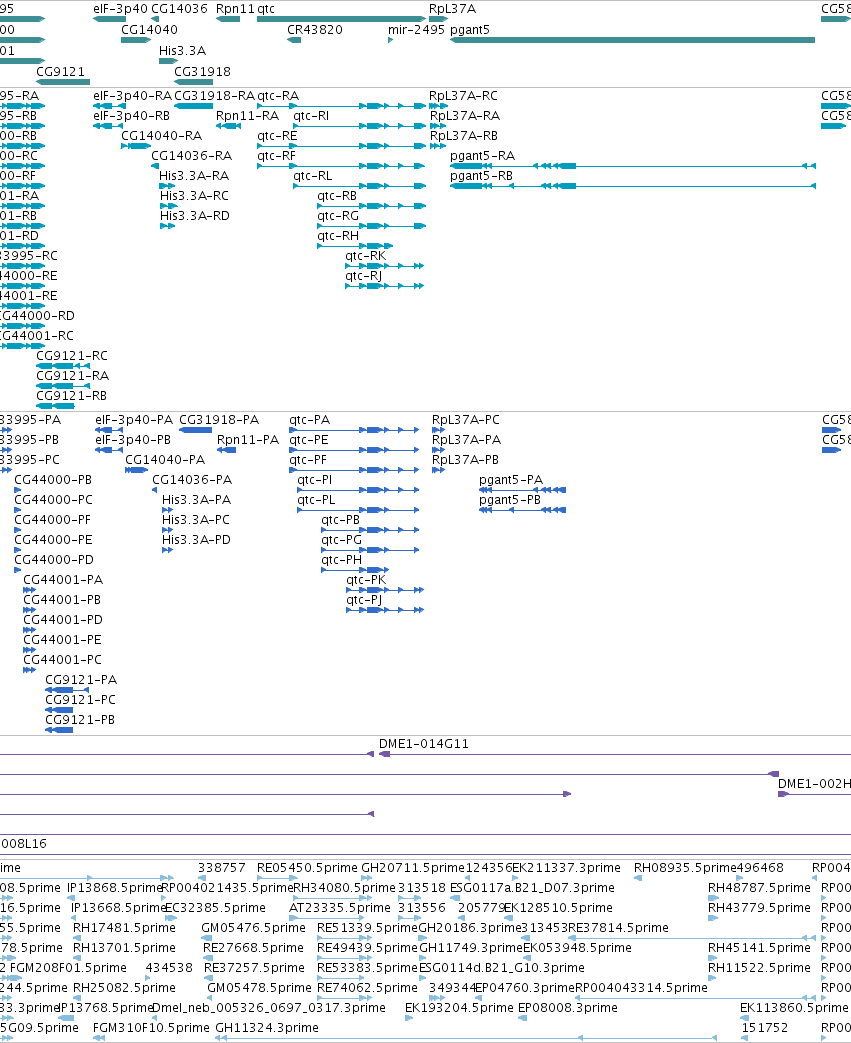The image size is (851, 1043).
Task: Select EST RH08935.5prime label
Action: pyautogui.click(x=685, y=868)
